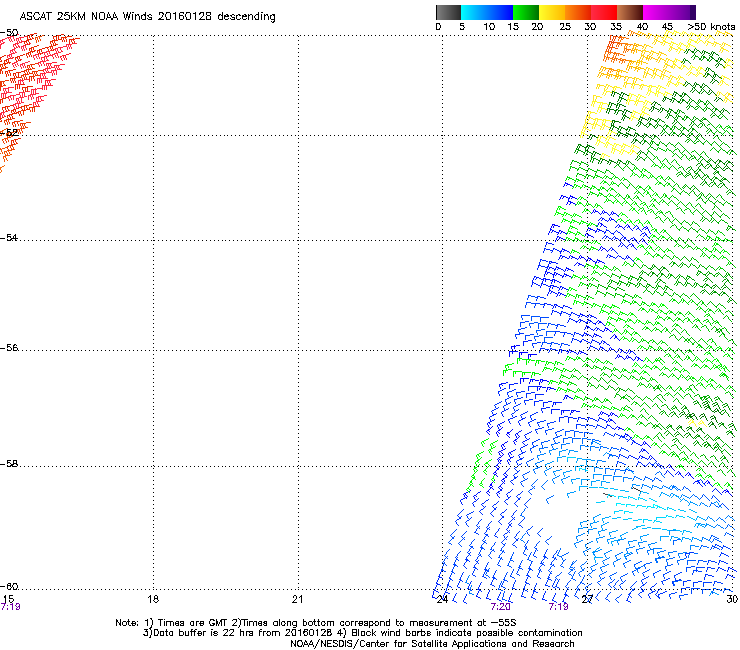Click the purple '7:19' time label beside '7:20'
740x650 pixels.
[x=558, y=607]
